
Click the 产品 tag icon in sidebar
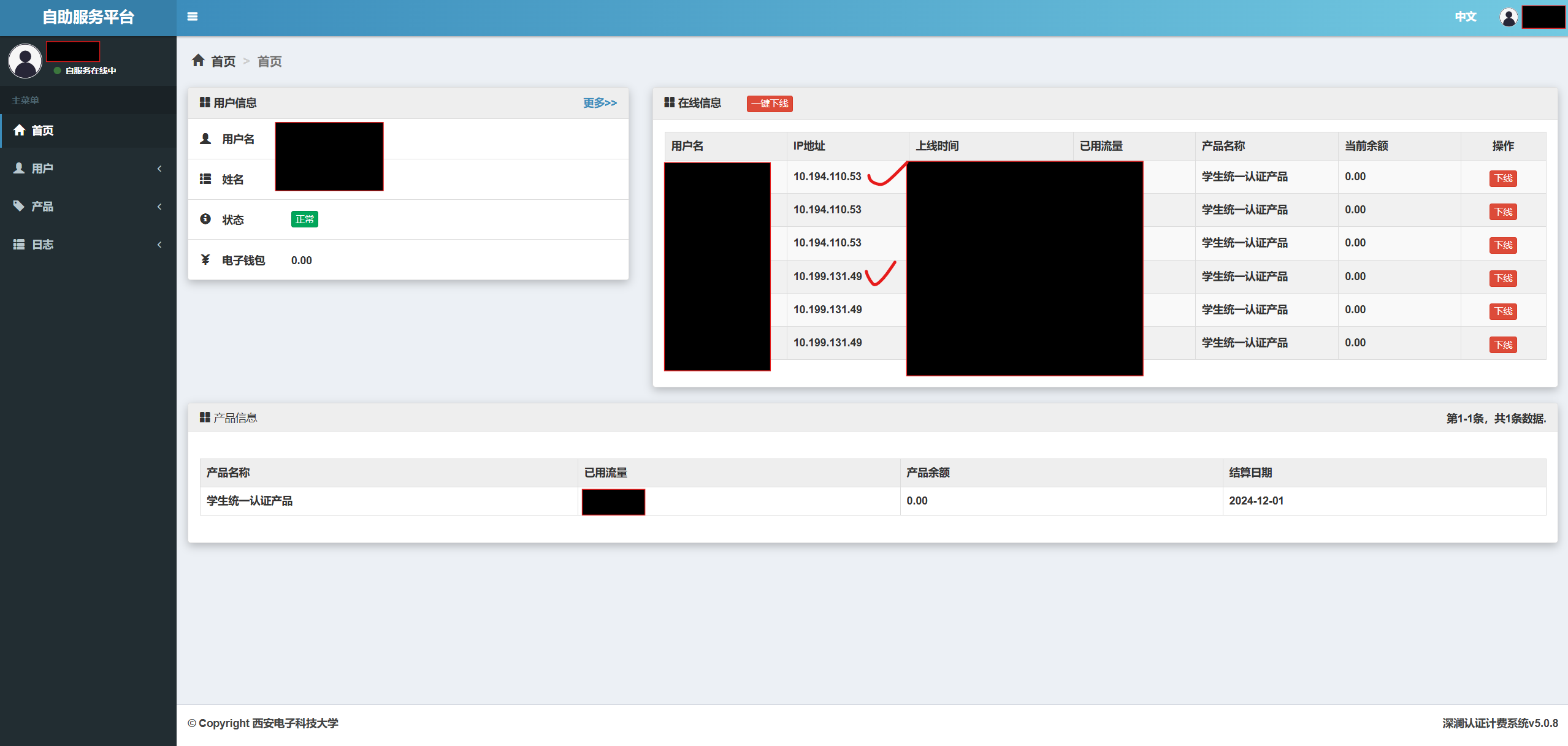click(20, 206)
